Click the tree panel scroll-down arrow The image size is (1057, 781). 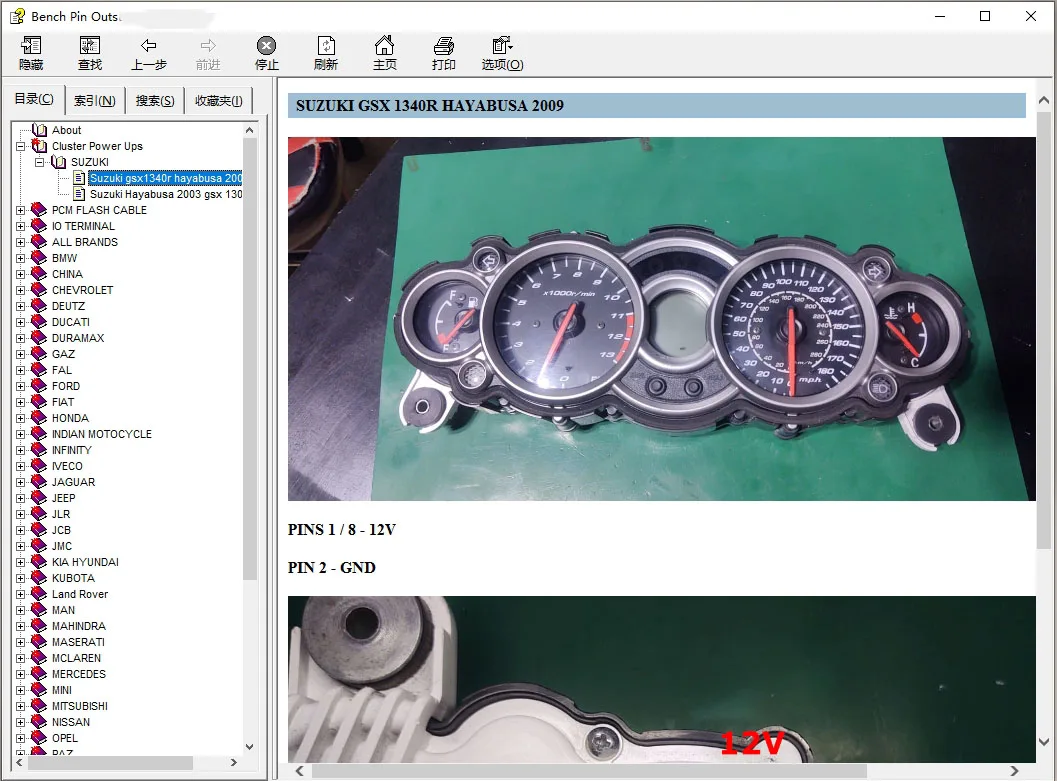click(249, 747)
